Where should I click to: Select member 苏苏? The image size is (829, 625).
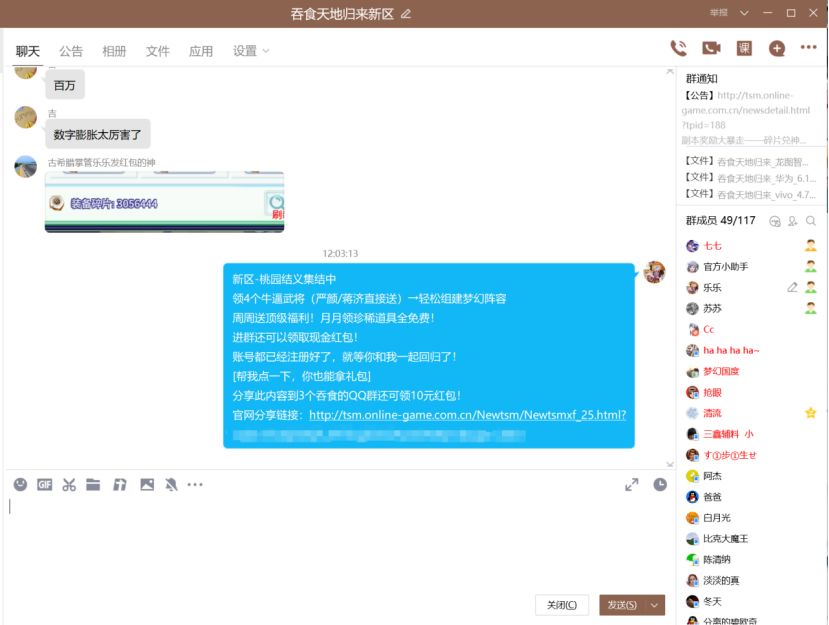point(751,308)
